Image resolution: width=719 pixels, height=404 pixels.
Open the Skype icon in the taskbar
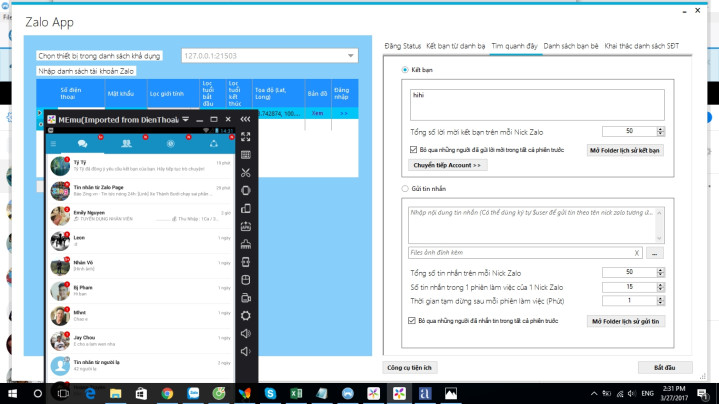[270, 393]
